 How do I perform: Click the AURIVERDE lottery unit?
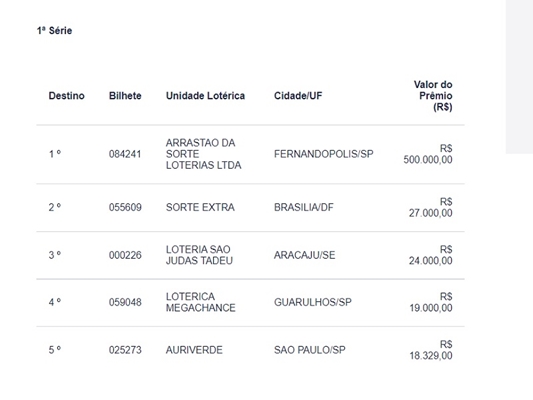194,350
